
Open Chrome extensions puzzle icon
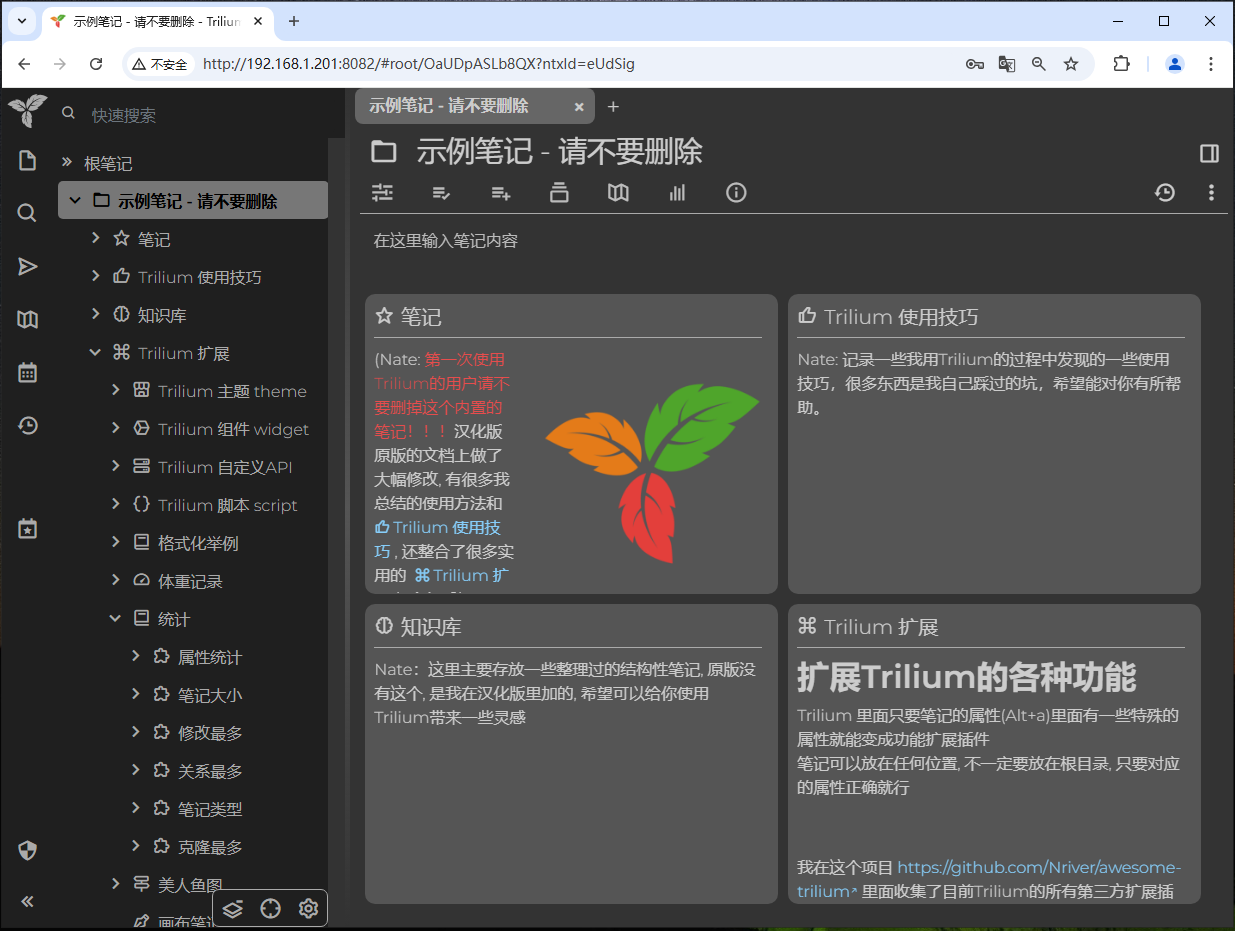point(1121,64)
